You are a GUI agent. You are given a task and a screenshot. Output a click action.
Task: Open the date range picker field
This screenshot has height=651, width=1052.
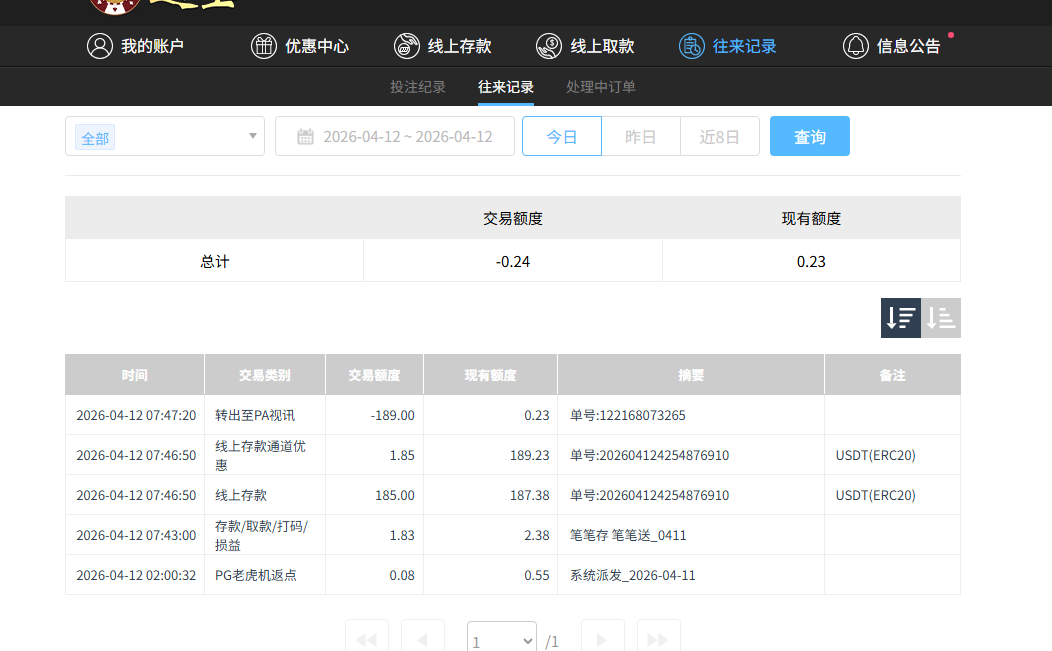[407, 137]
